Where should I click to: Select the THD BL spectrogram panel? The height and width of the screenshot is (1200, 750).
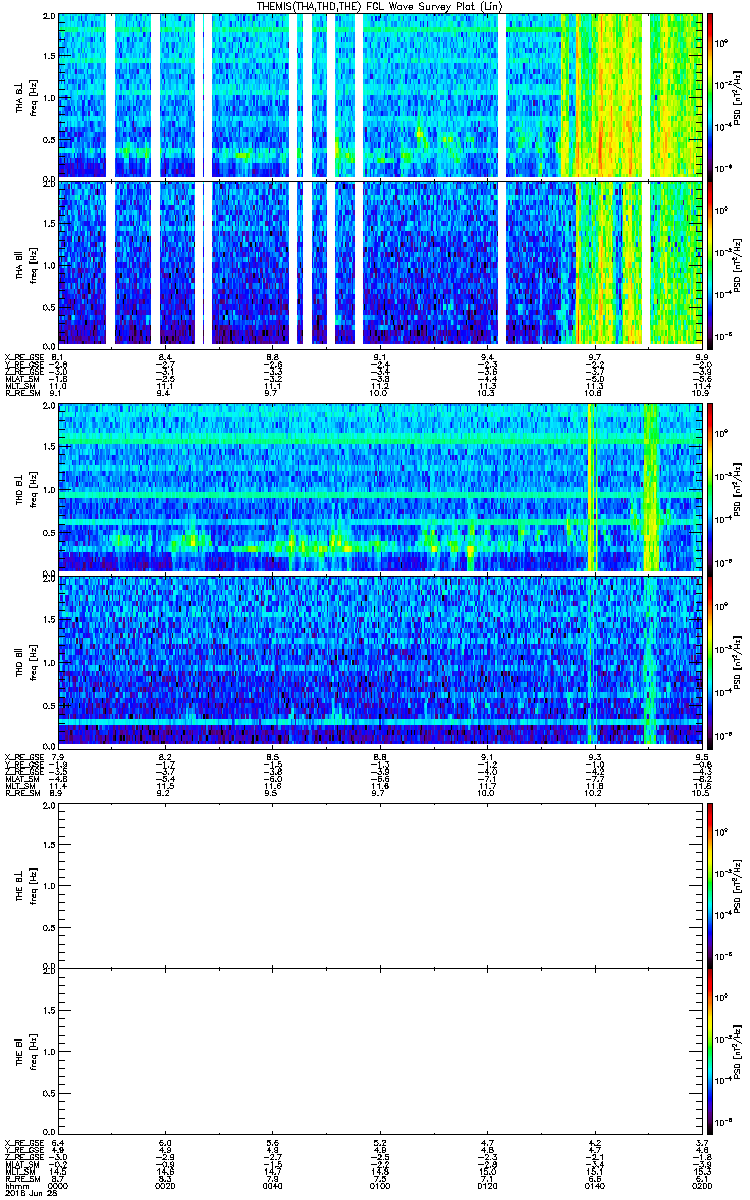point(380,488)
